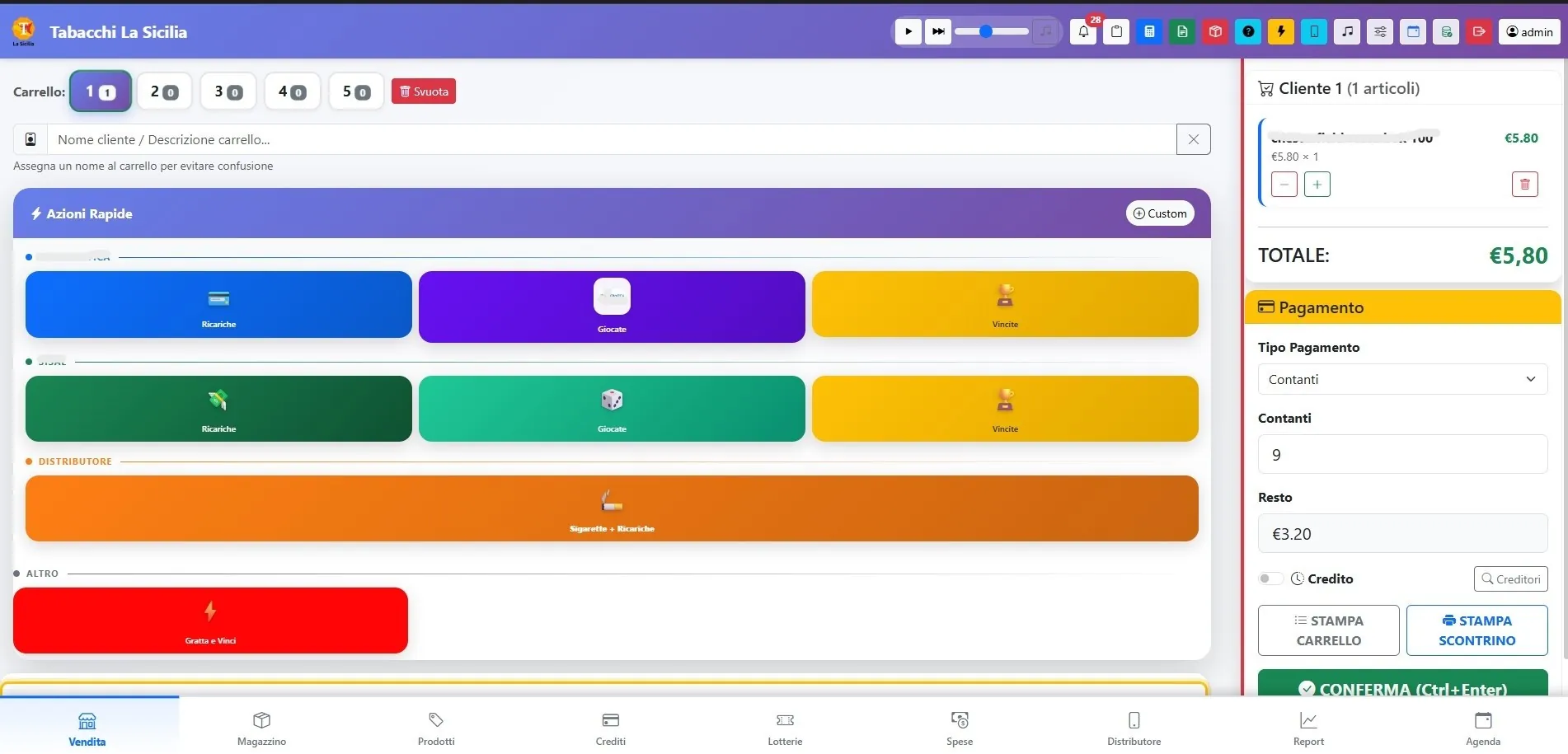Open the calendar icon in the toolbar
The height and width of the screenshot is (754, 1568).
click(1413, 32)
